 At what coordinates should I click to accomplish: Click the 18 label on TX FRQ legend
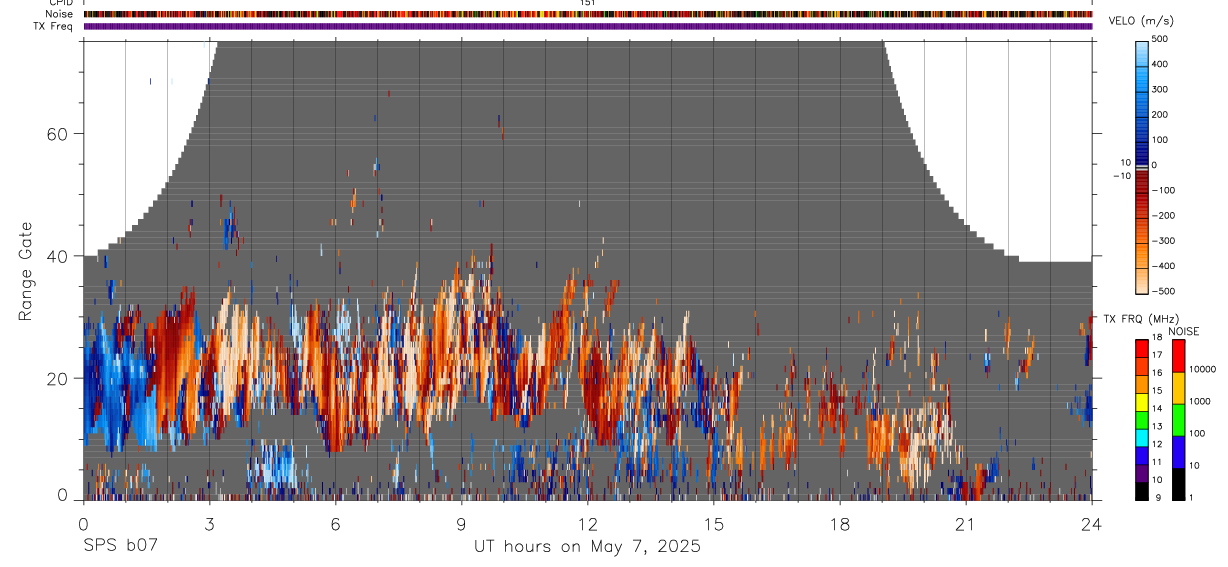click(1157, 337)
